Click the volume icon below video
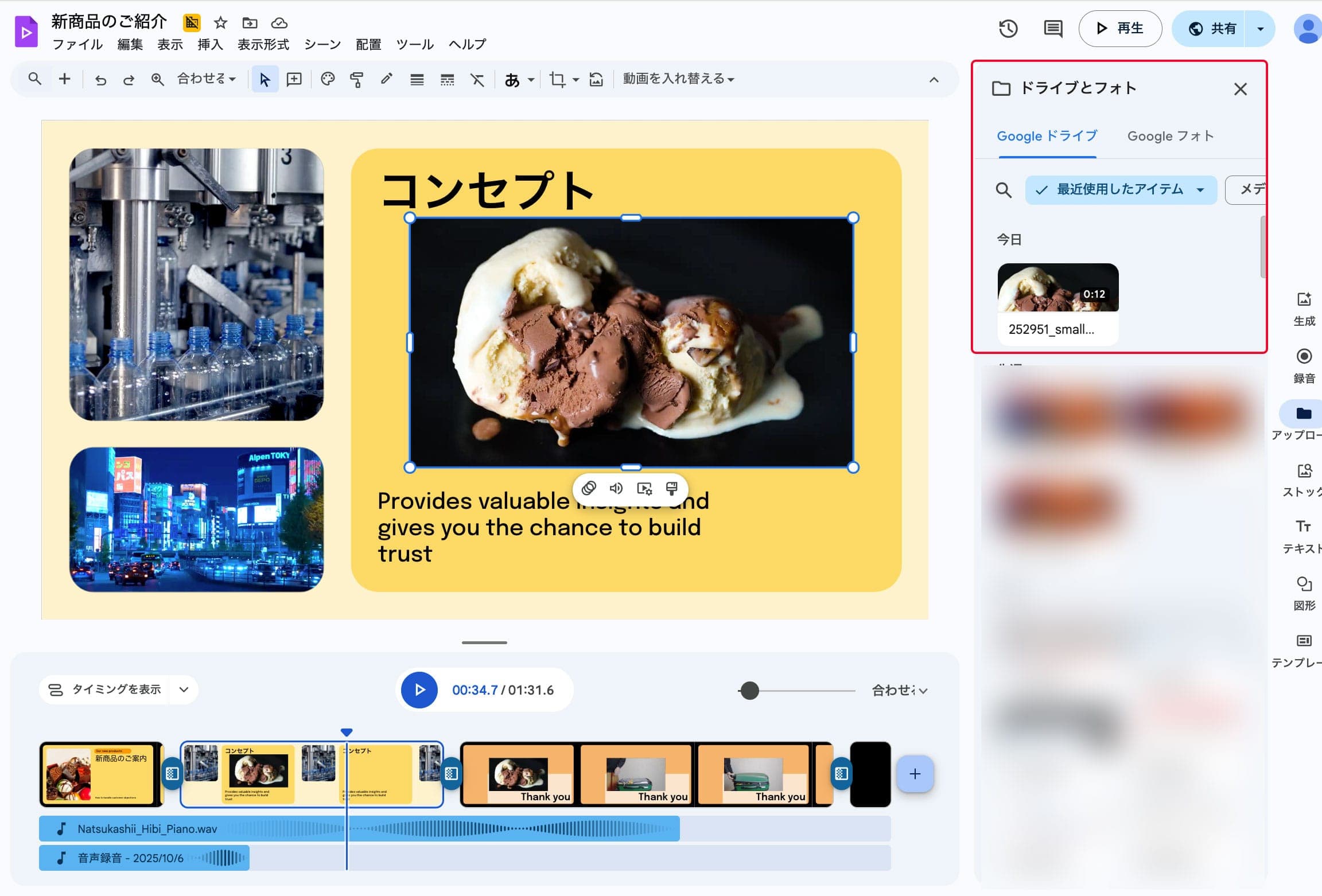The height and width of the screenshot is (896, 1322). (616, 488)
